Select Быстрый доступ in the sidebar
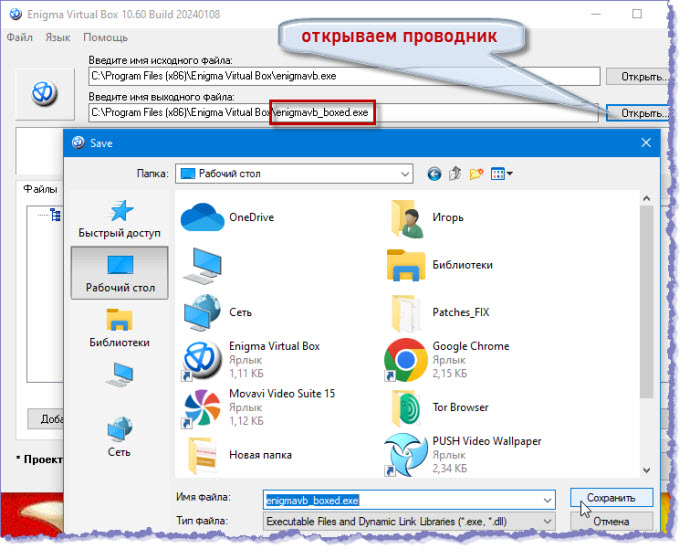The height and width of the screenshot is (554, 690). pos(119,219)
